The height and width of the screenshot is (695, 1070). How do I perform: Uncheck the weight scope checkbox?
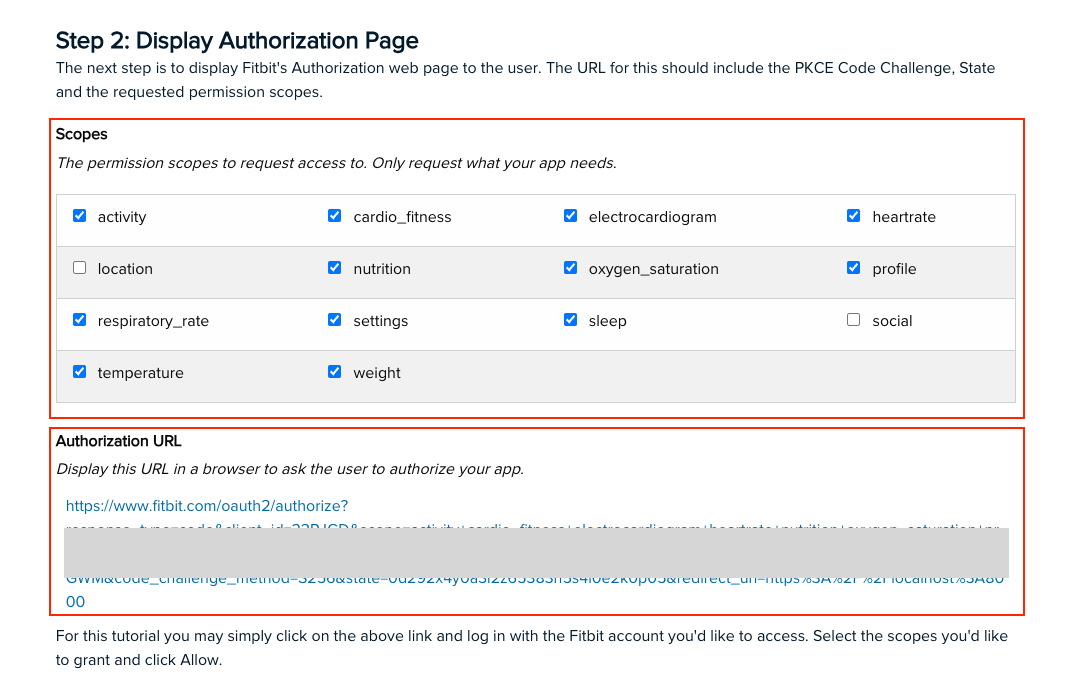click(x=334, y=371)
